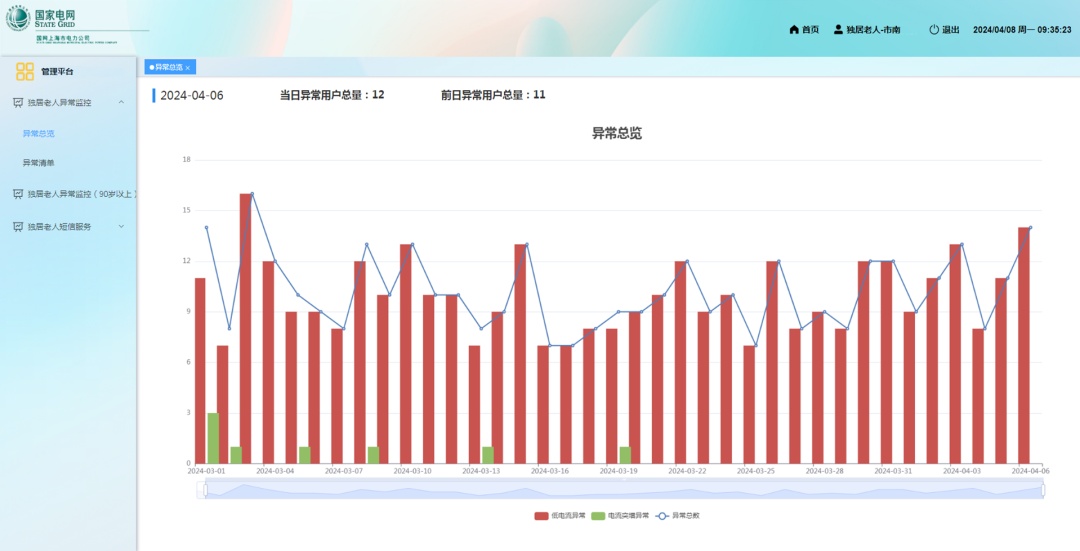Close the 异常总览 tab

point(188,67)
